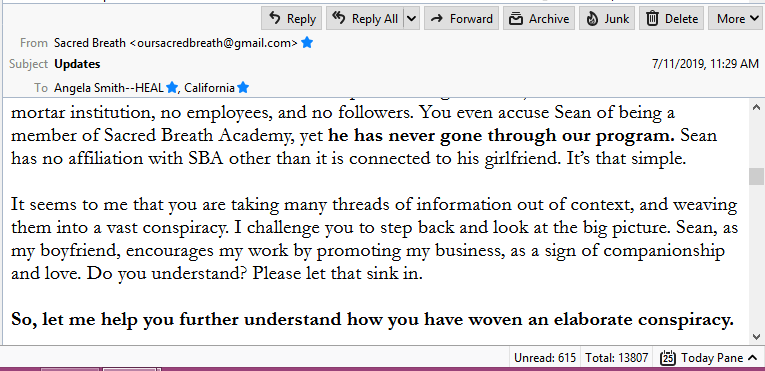Click the Unread: 615 status indicator

click(544, 358)
